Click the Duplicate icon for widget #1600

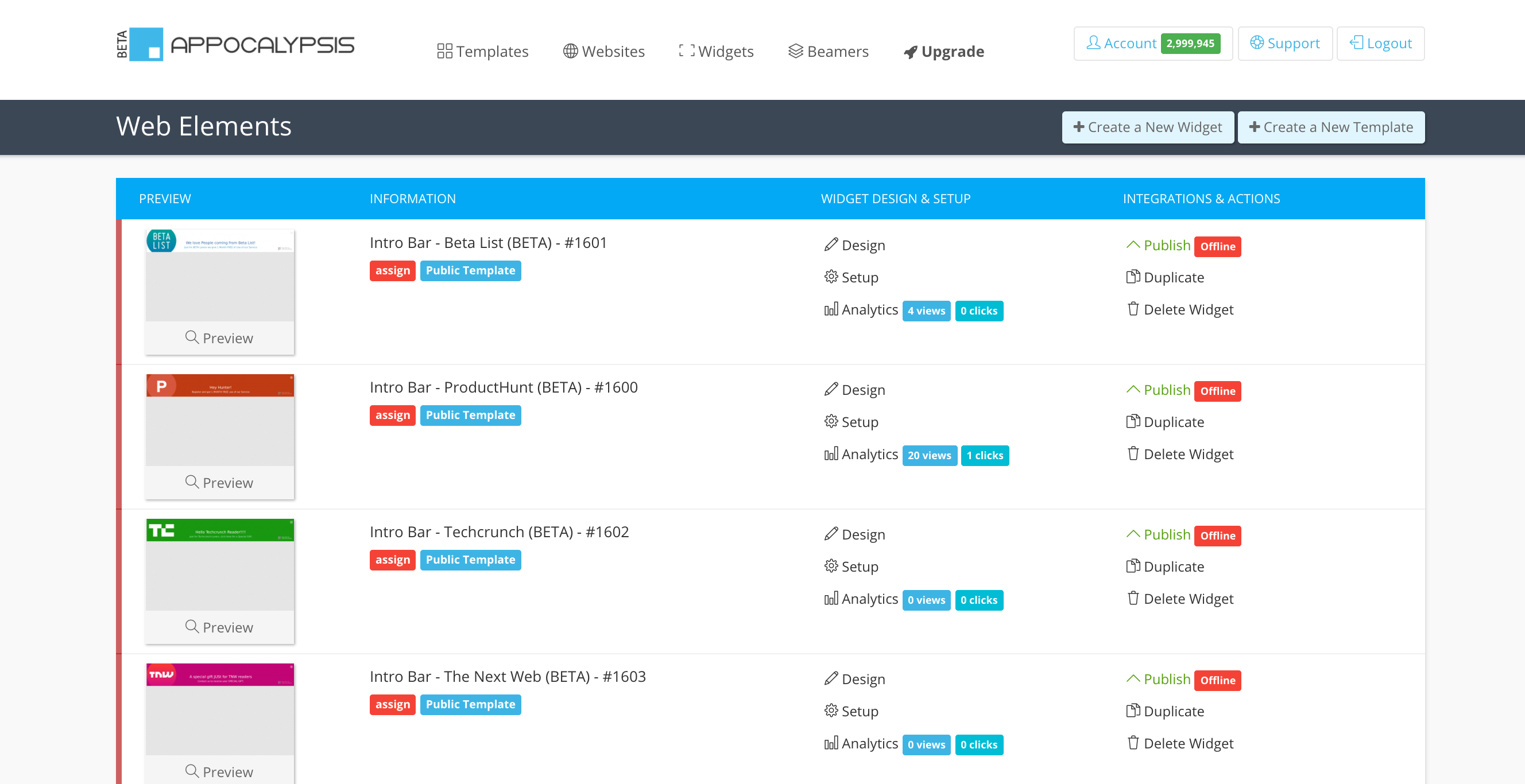pos(1132,421)
